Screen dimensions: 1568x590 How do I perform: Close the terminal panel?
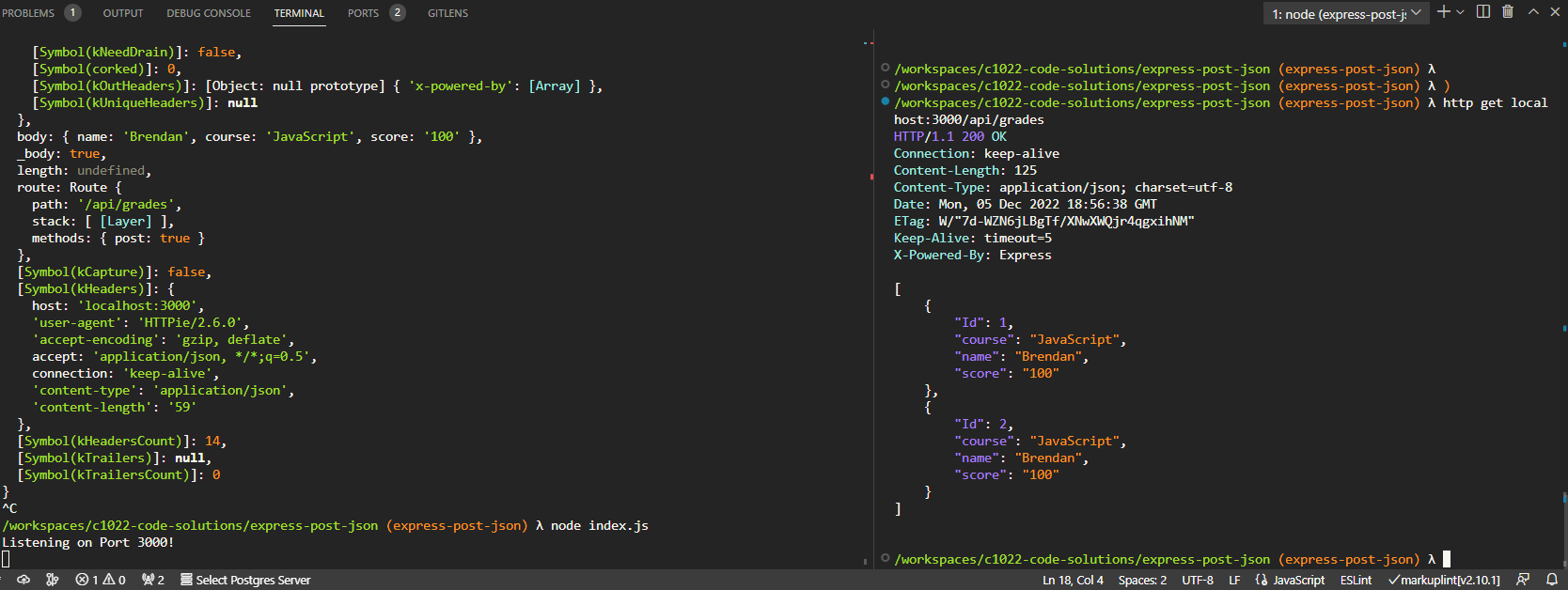(x=1555, y=11)
